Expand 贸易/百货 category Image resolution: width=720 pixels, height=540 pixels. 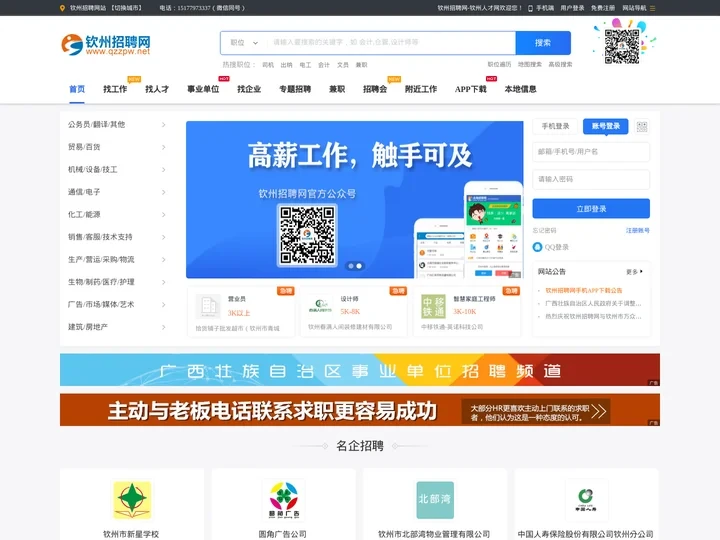click(x=163, y=147)
